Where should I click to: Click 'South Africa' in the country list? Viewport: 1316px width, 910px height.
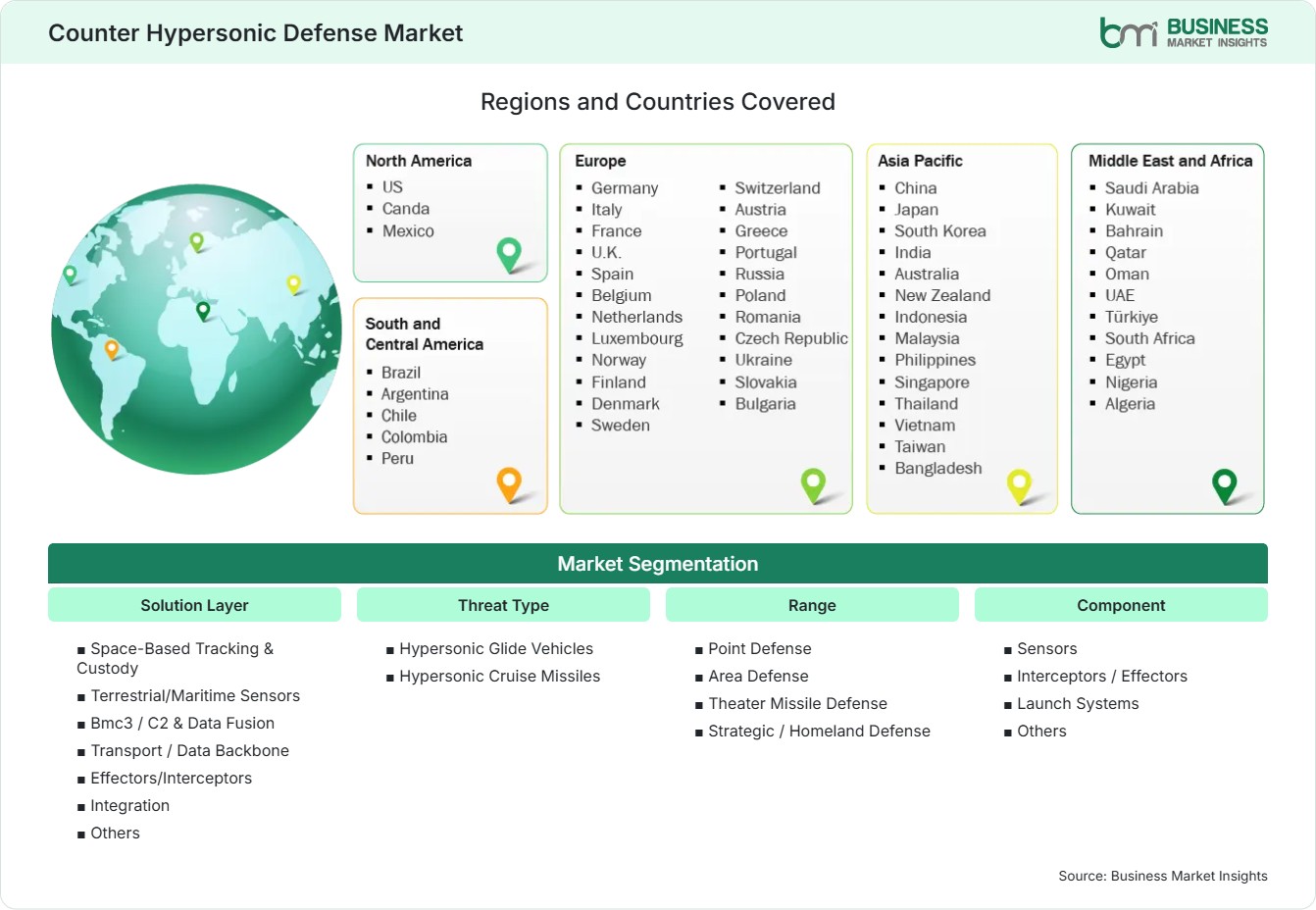coord(1150,339)
